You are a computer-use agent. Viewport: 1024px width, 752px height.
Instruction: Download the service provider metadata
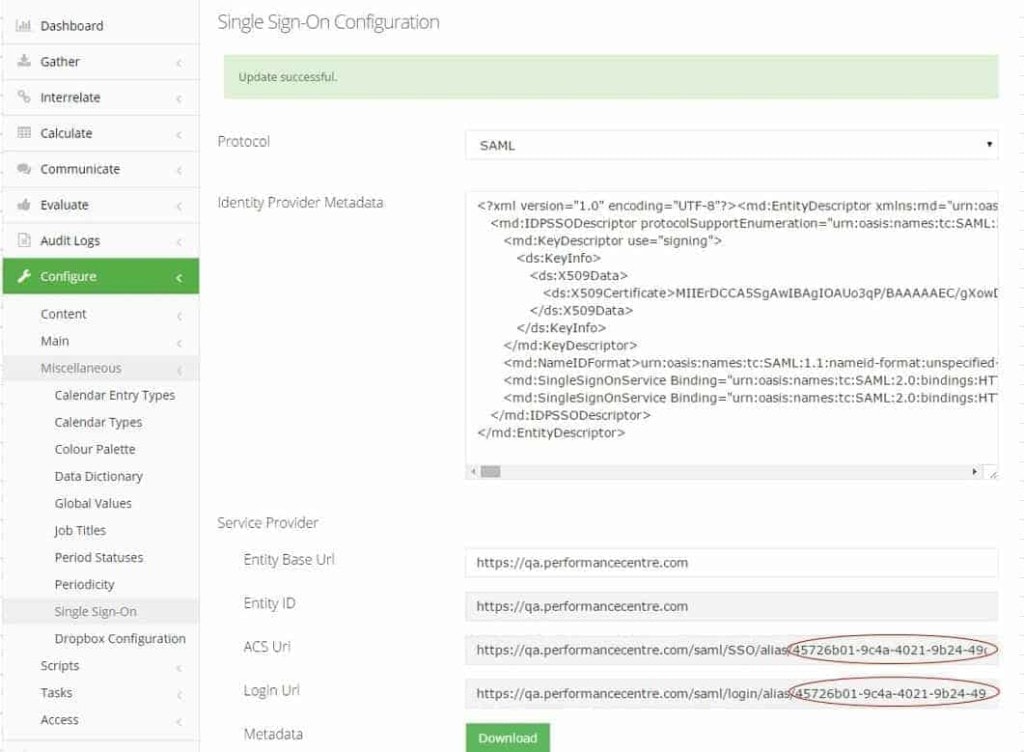pos(507,738)
